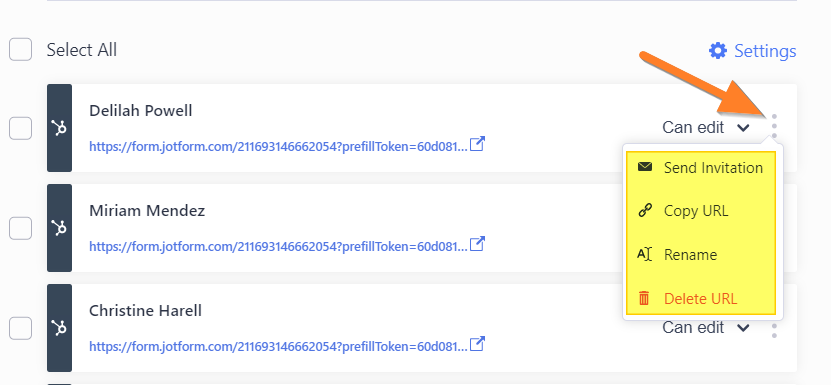
Task: Click the Settings gear icon
Action: tap(718, 51)
